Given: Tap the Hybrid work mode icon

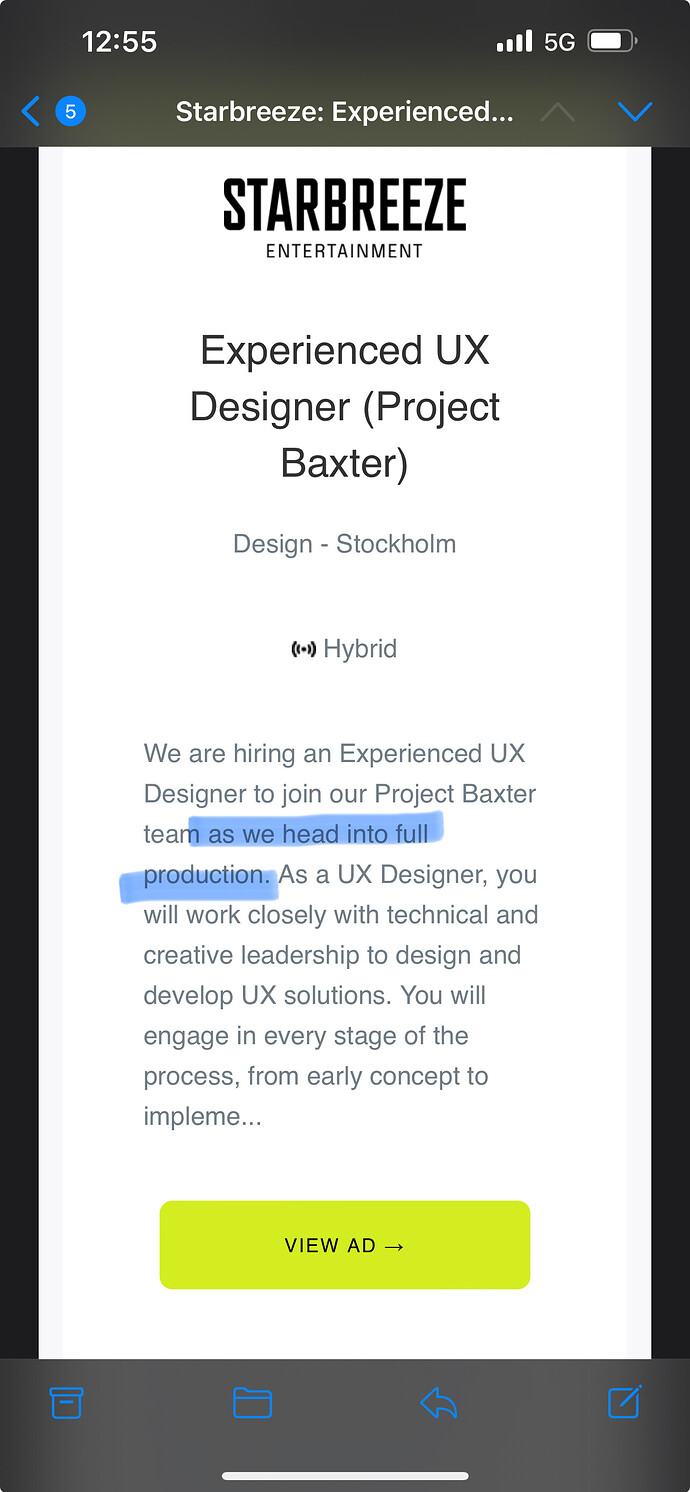Looking at the screenshot, I should click(x=303, y=650).
